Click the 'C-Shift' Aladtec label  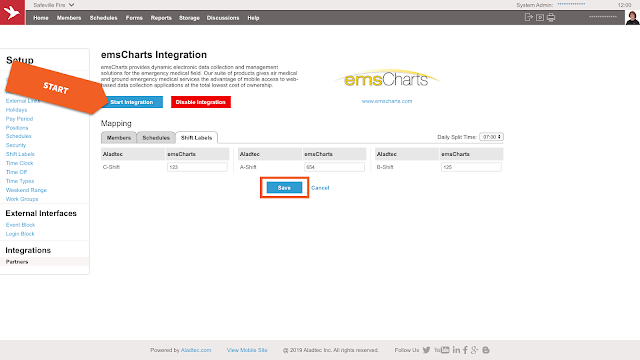(x=111, y=167)
